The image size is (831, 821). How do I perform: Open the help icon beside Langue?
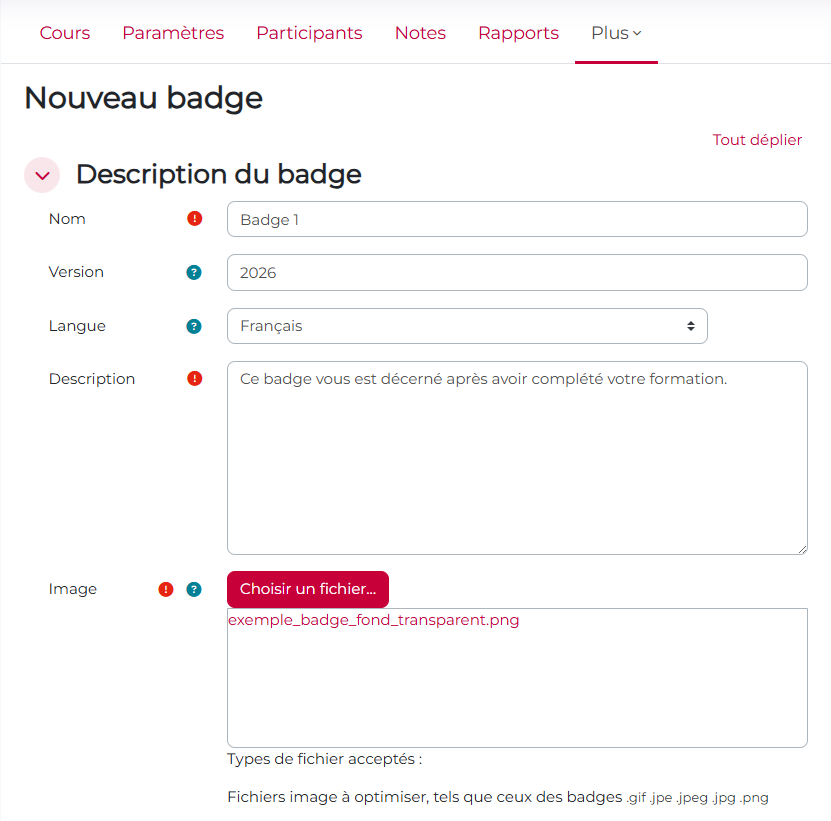pos(194,326)
